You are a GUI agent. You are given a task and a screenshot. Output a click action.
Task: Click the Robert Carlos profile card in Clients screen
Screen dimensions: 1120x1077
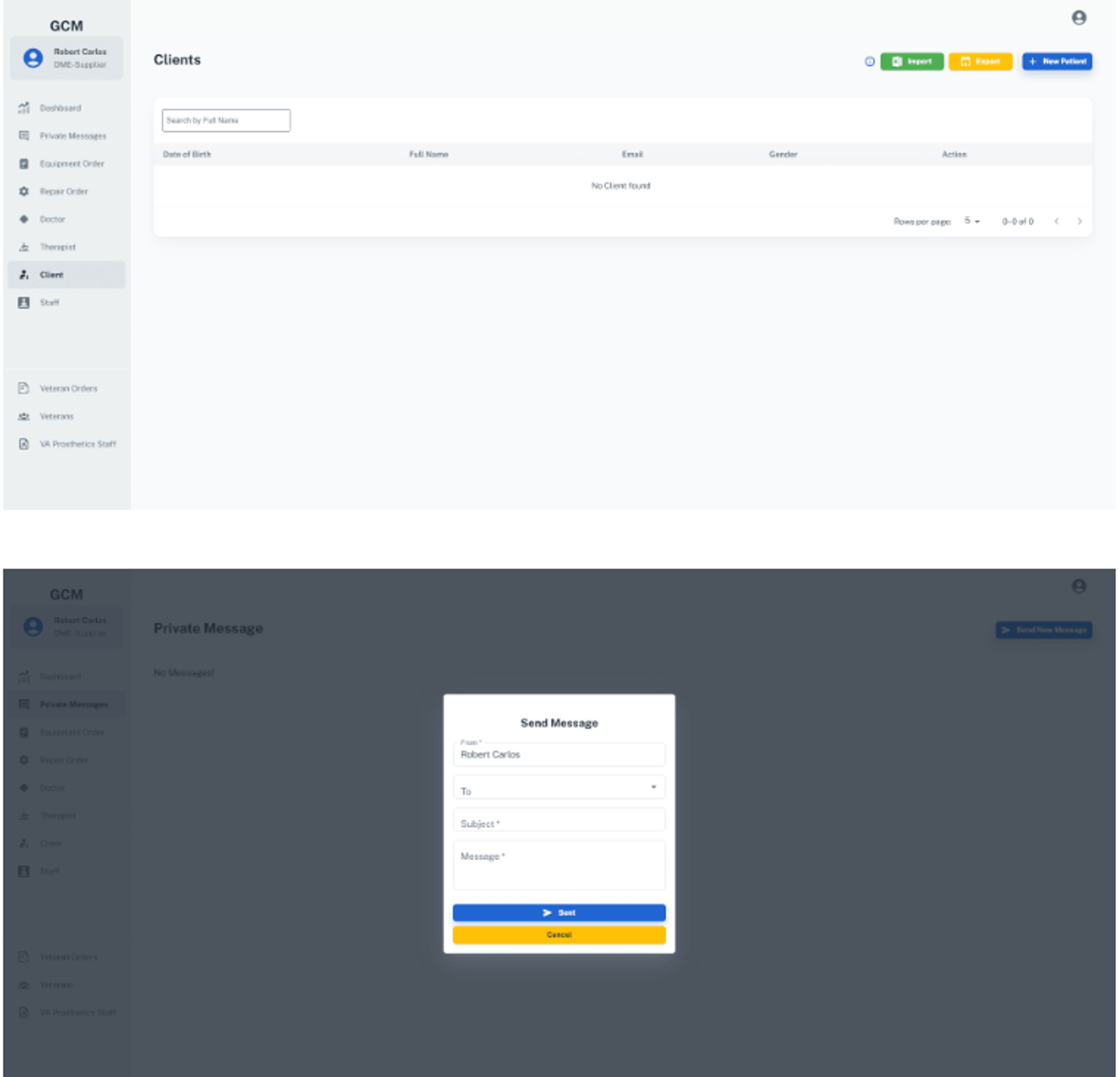[66, 58]
